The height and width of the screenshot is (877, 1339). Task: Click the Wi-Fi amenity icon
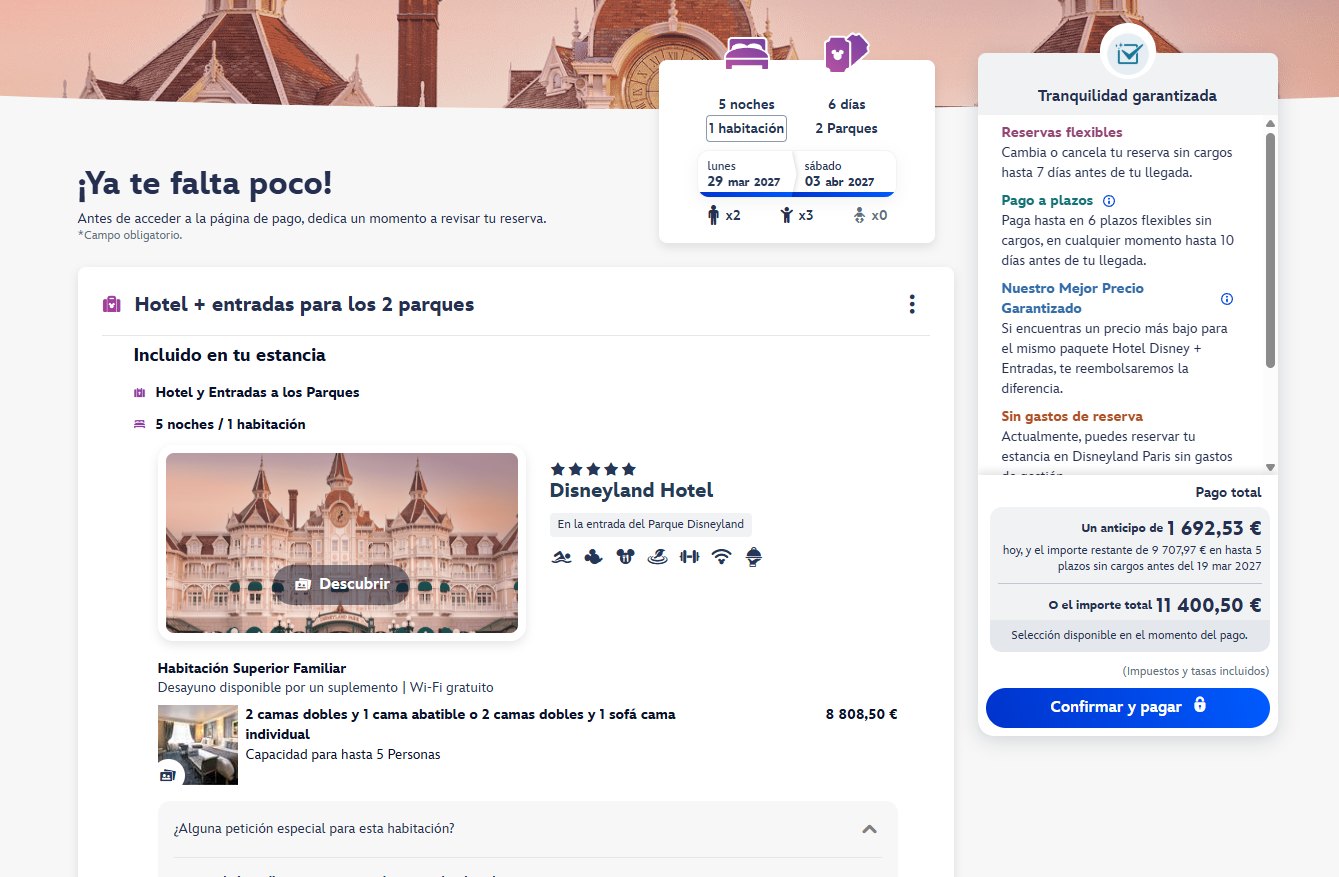[x=721, y=557]
